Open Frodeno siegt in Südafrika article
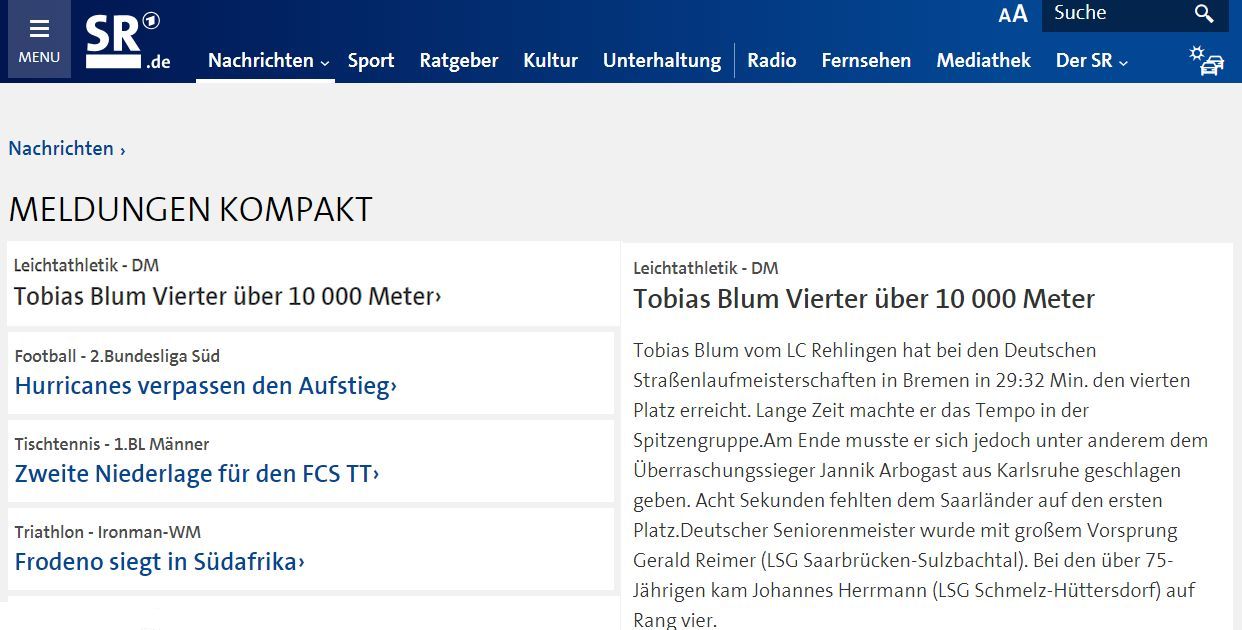This screenshot has width=1242, height=630. [x=160, y=561]
